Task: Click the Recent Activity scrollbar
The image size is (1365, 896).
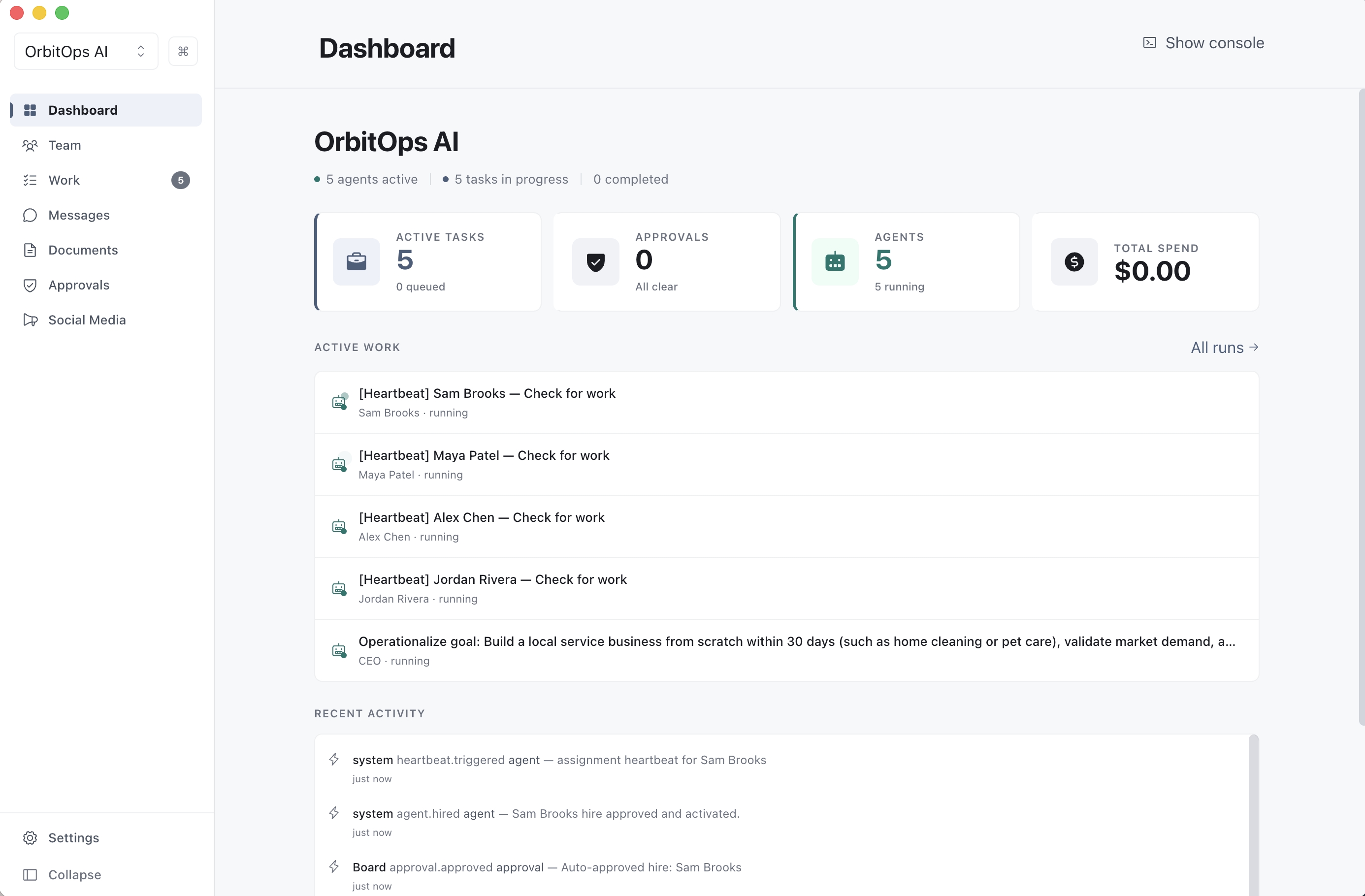Action: (1253, 814)
